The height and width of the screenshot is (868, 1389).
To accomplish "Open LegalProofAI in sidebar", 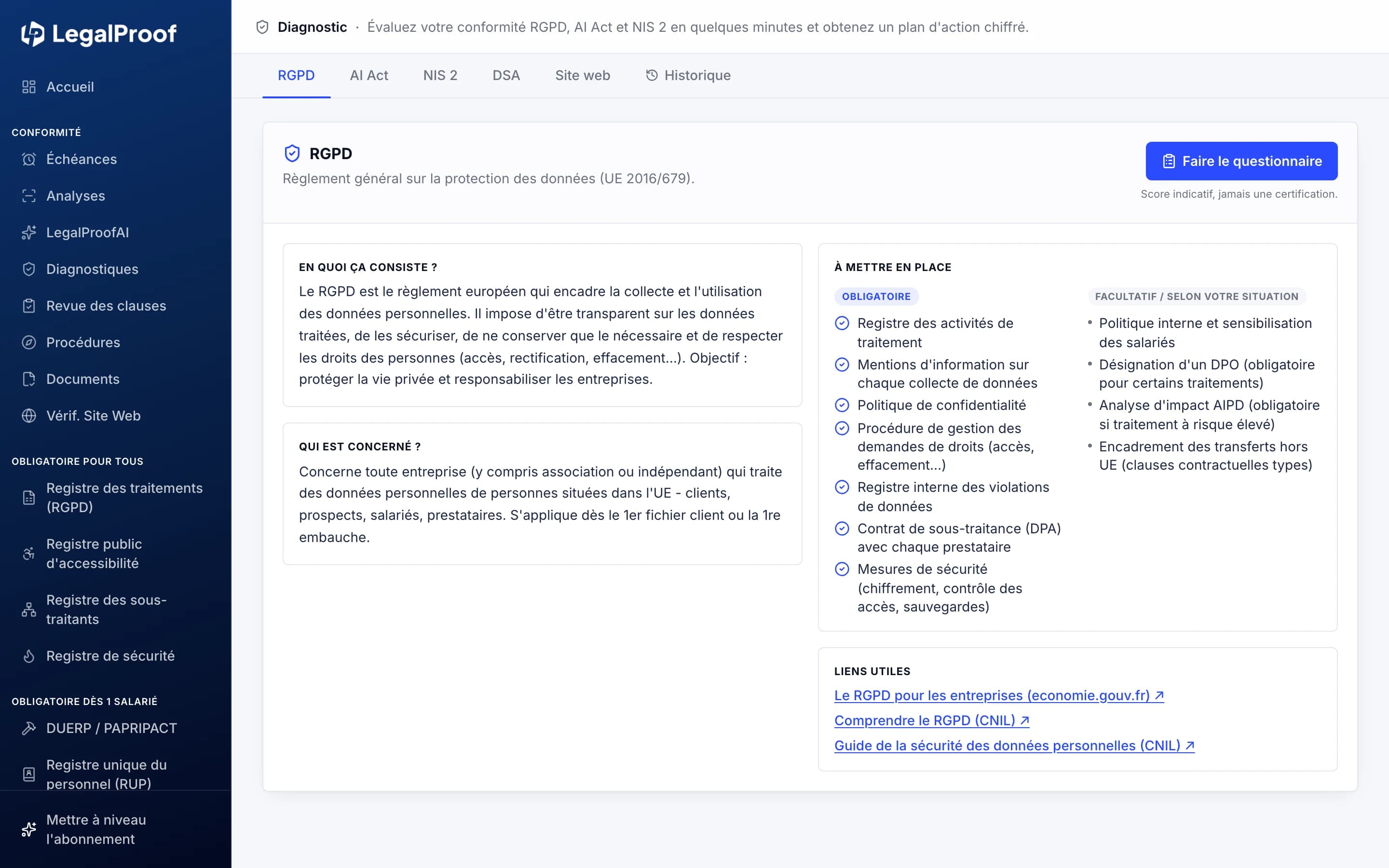I will point(115,232).
